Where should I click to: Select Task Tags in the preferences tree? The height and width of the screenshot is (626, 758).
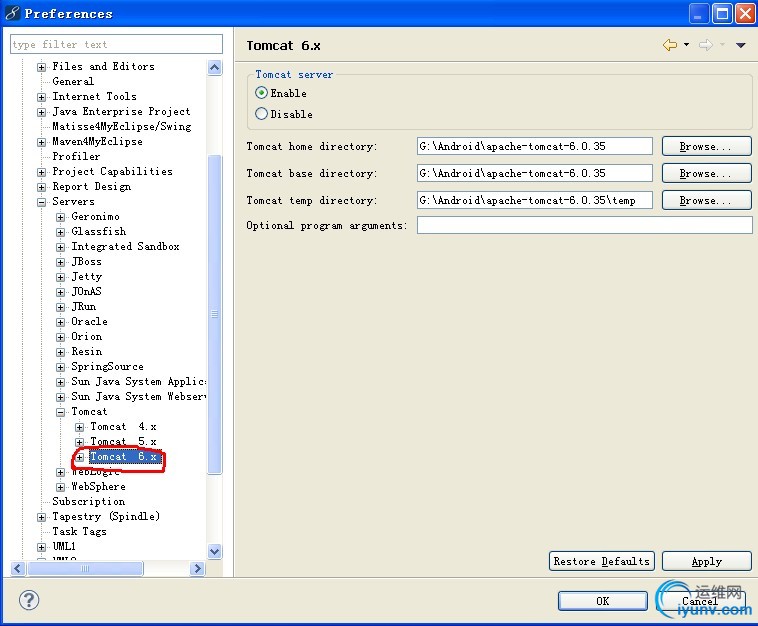(79, 531)
